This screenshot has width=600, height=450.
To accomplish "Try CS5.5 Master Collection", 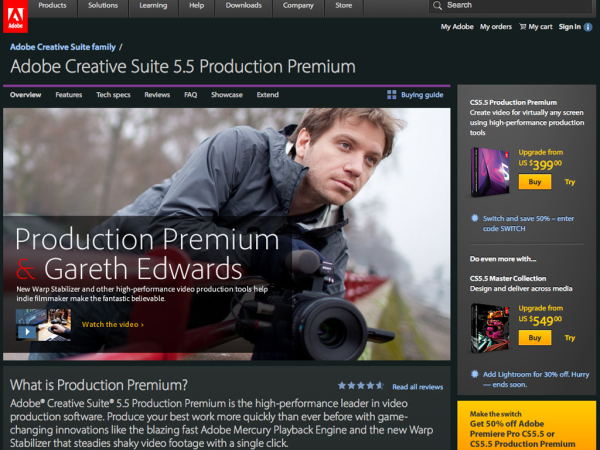I will 570,338.
